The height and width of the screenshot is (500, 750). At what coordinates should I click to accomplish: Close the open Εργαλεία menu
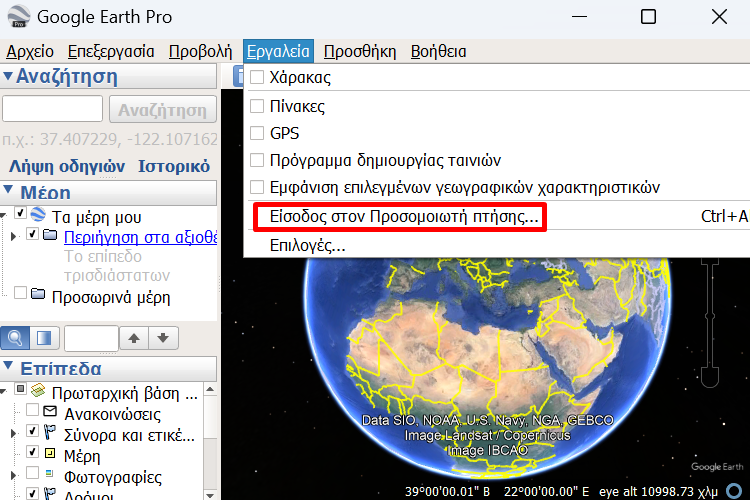coord(278,51)
